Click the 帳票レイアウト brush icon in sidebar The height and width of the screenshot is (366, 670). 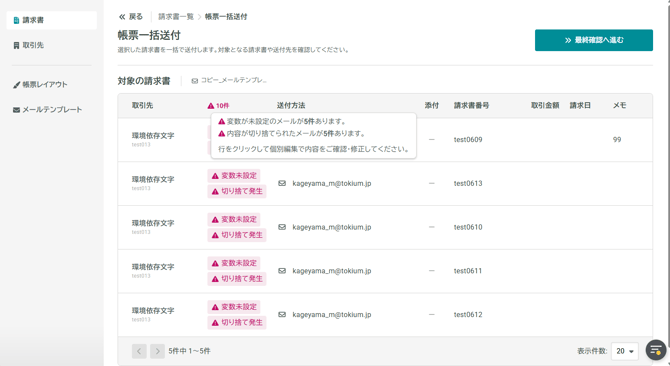[x=16, y=85]
